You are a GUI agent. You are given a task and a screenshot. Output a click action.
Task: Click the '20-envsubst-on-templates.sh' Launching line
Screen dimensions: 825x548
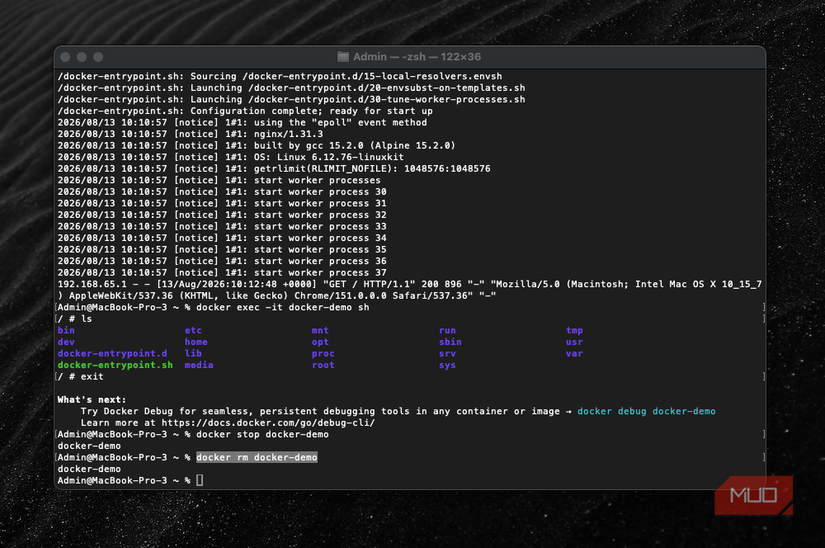(x=291, y=88)
